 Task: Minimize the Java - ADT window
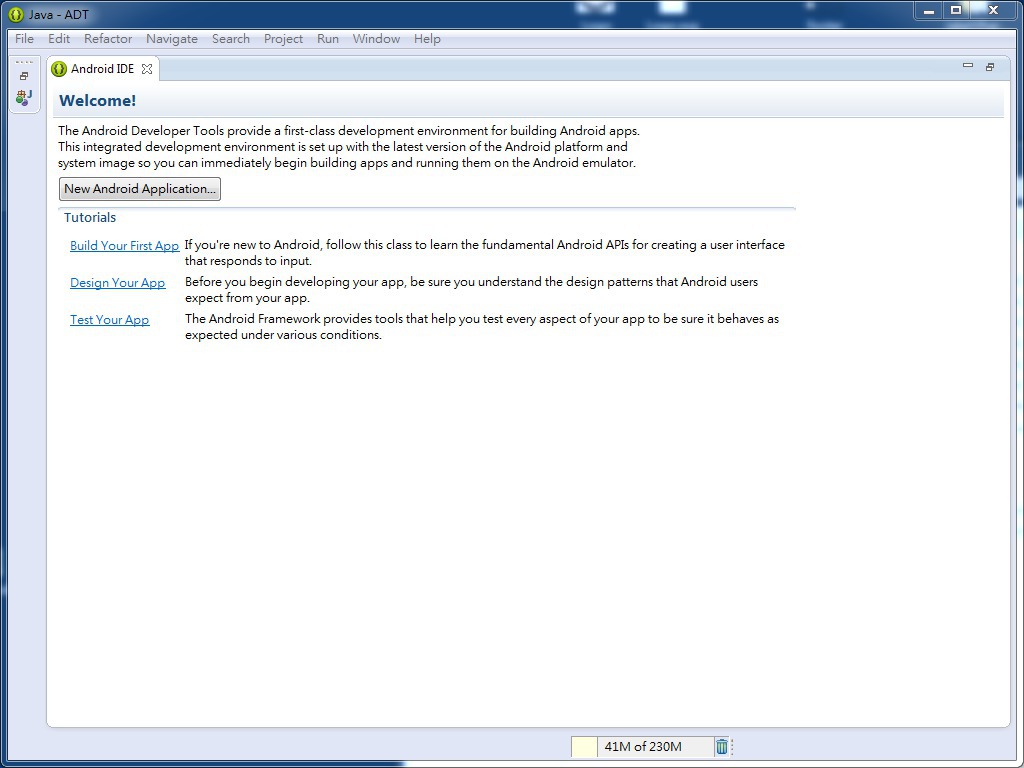[929, 10]
